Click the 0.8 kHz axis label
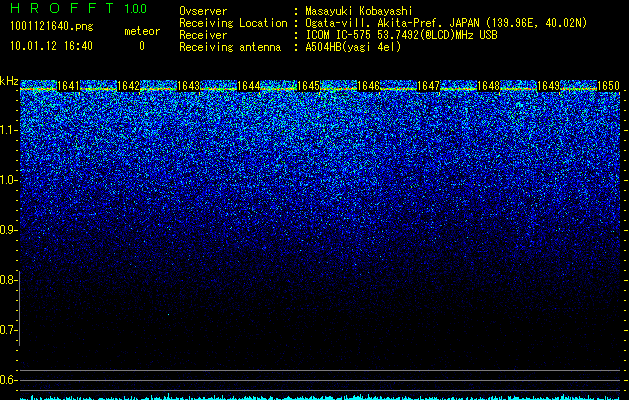Screen dimensions: 629x400 [8, 280]
